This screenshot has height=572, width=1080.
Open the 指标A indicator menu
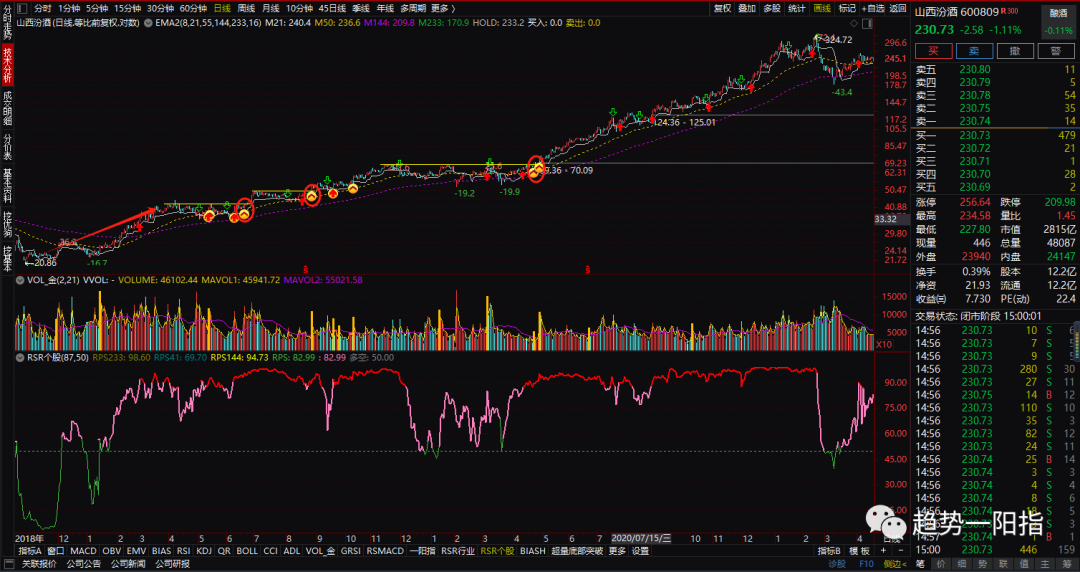click(30, 551)
